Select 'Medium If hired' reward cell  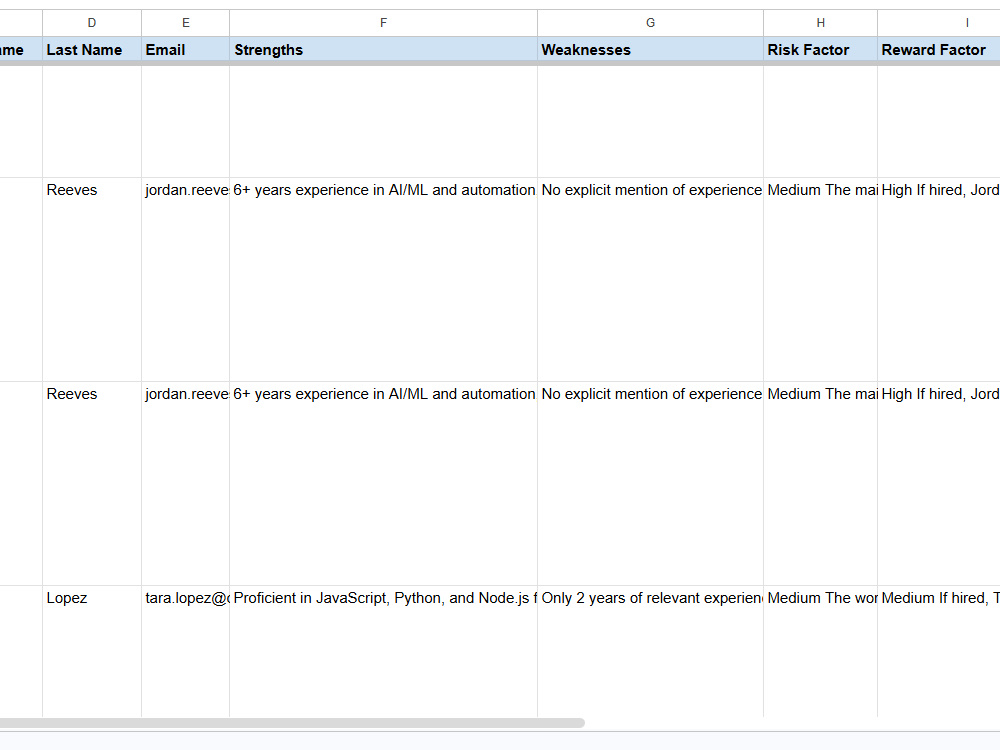point(939,651)
